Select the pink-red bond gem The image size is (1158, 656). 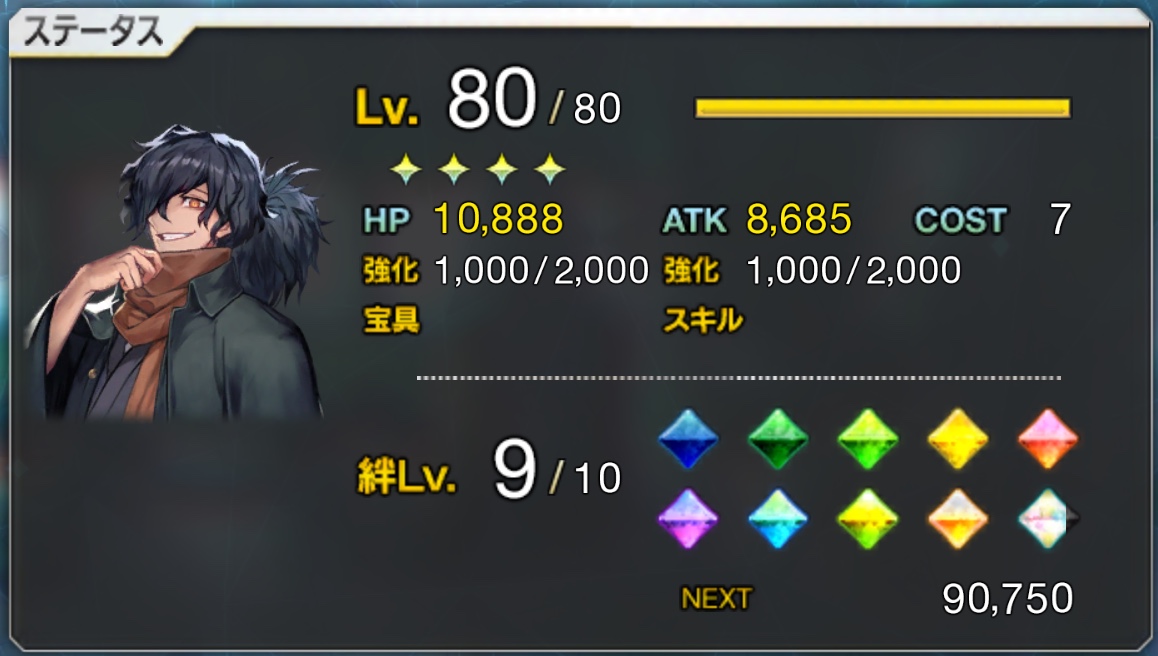point(1048,439)
